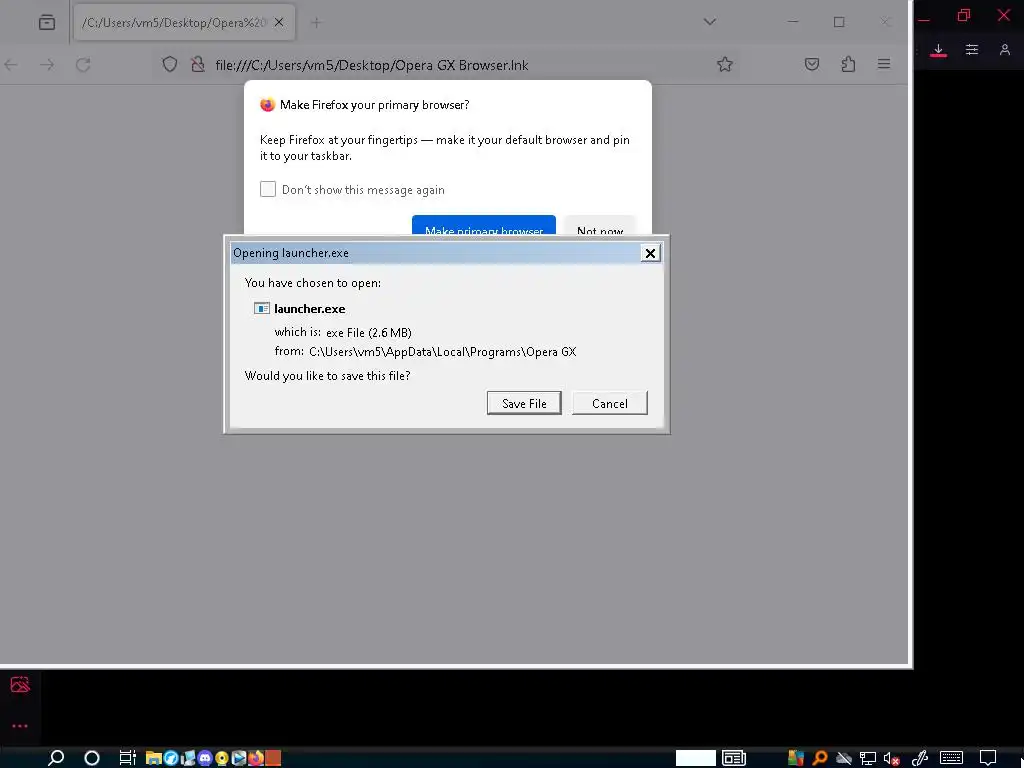
Task: Open Cortana circle on taskbar
Action: coord(92,758)
